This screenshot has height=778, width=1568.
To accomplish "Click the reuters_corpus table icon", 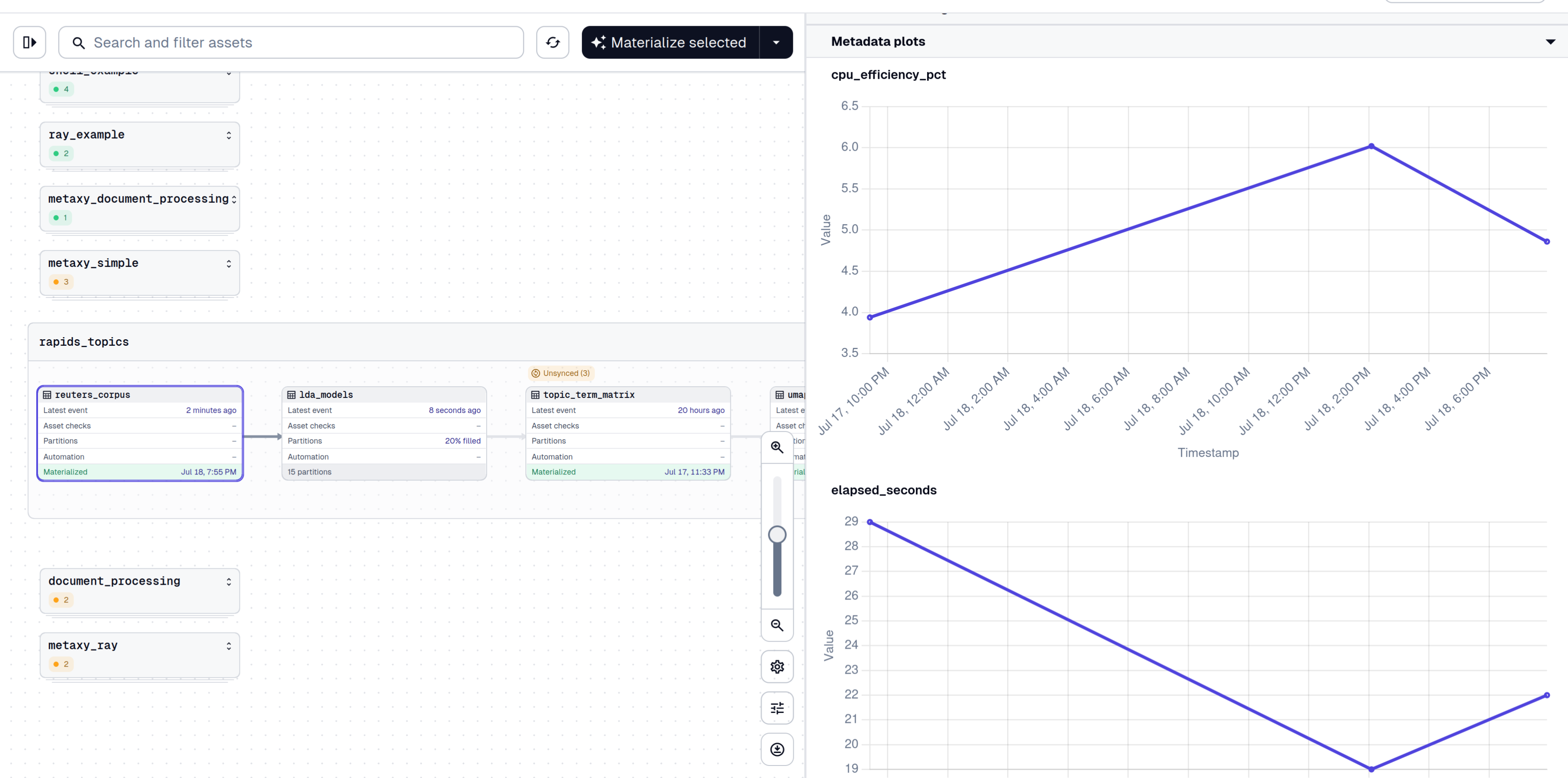I will 47,394.
